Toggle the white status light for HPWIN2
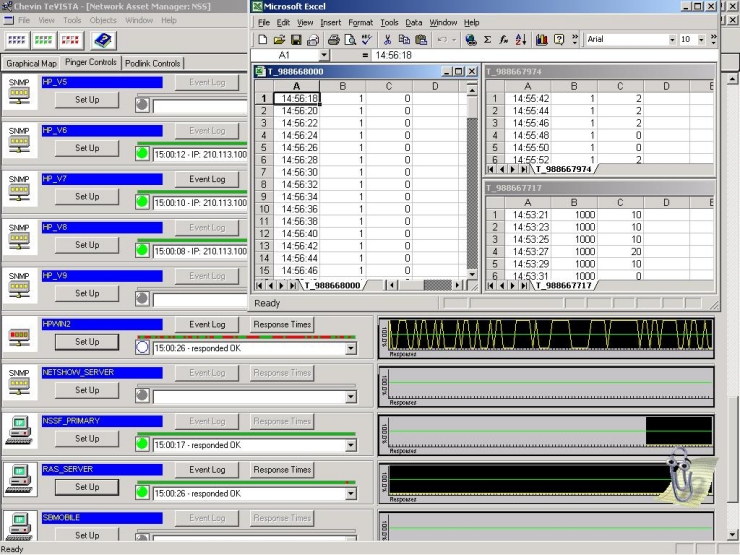This screenshot has height=555, width=740. [x=142, y=348]
